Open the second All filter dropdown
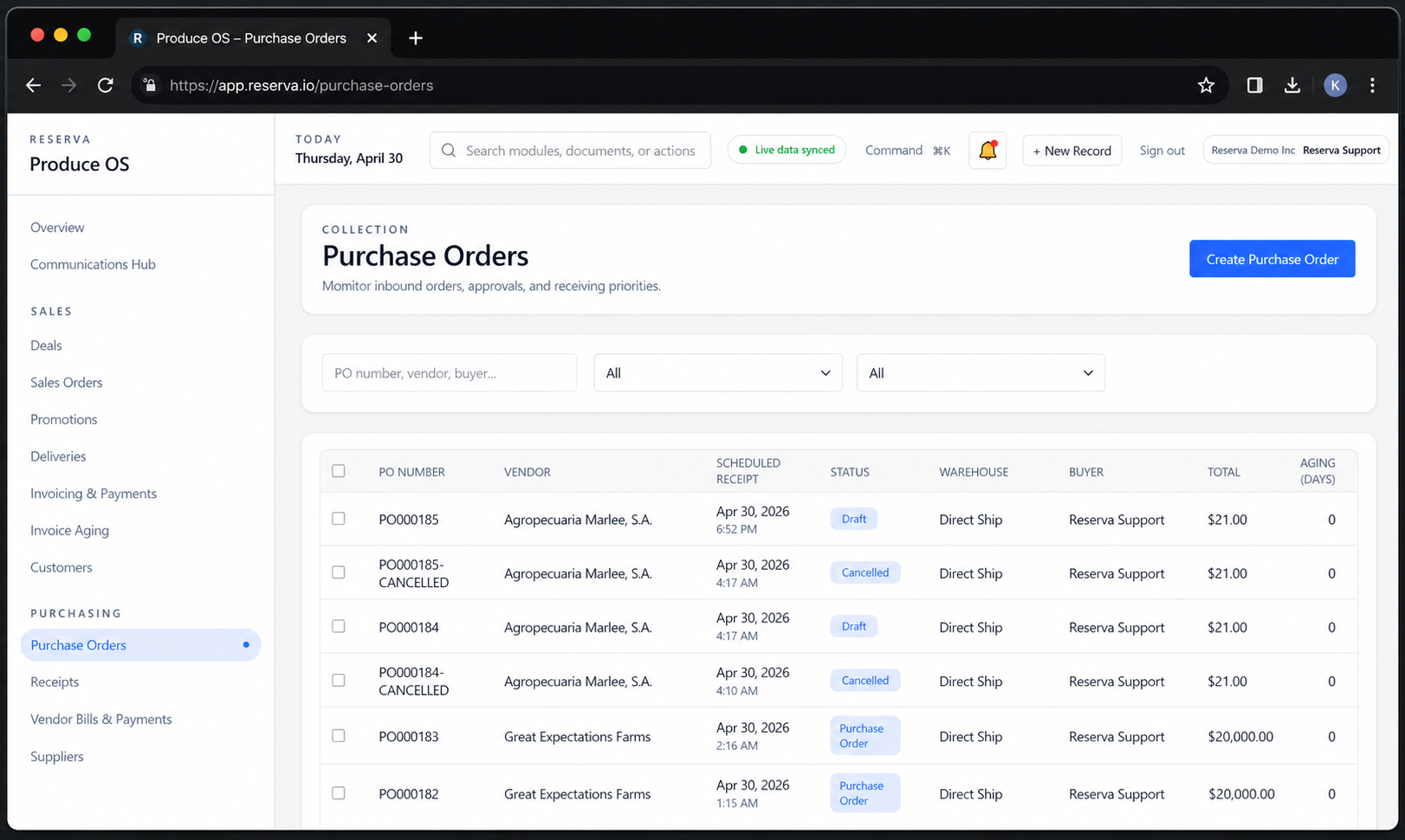This screenshot has height=840, width=1405. coord(981,373)
